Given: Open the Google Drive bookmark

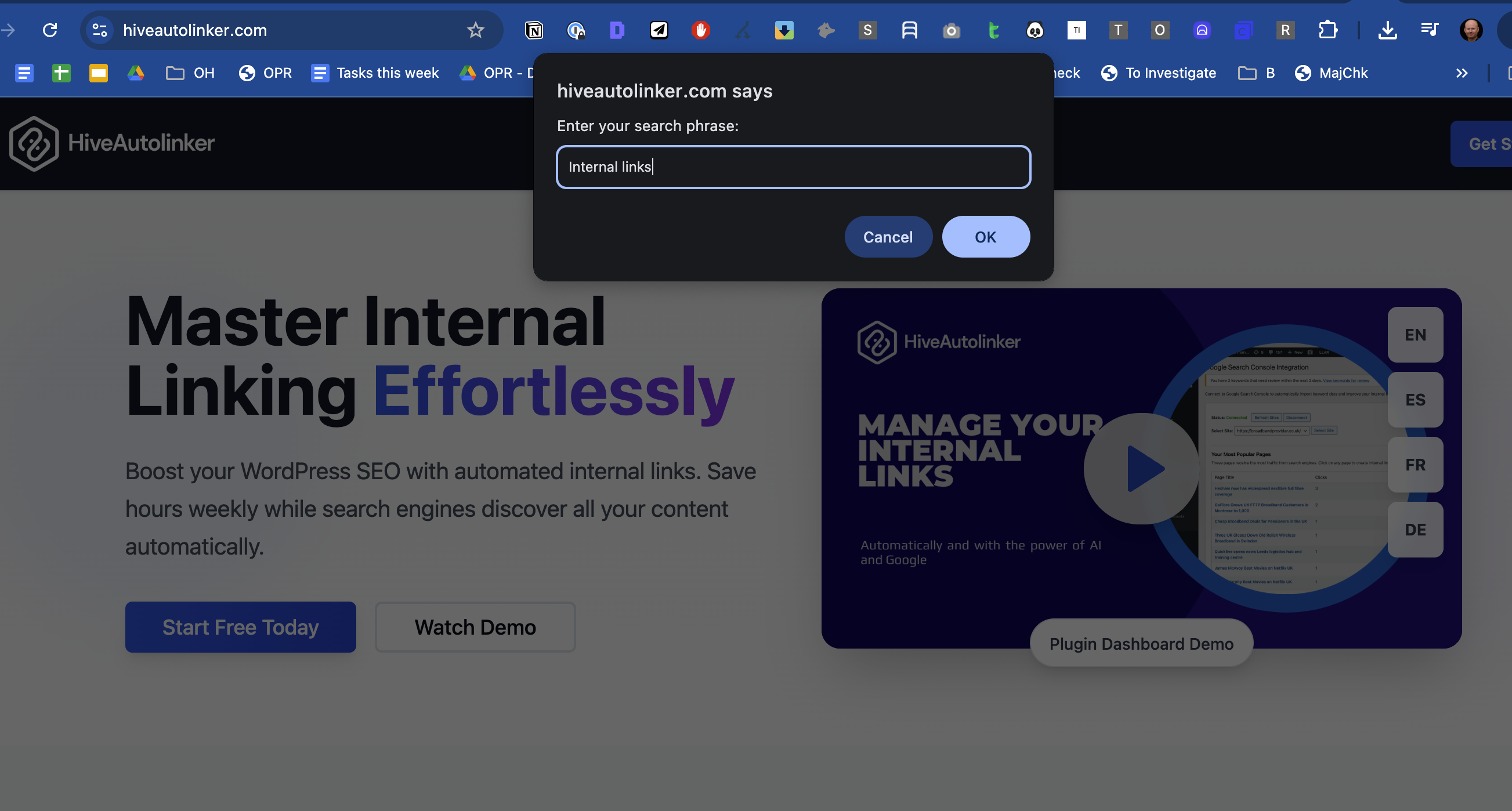Looking at the screenshot, I should pyautogui.click(x=136, y=73).
